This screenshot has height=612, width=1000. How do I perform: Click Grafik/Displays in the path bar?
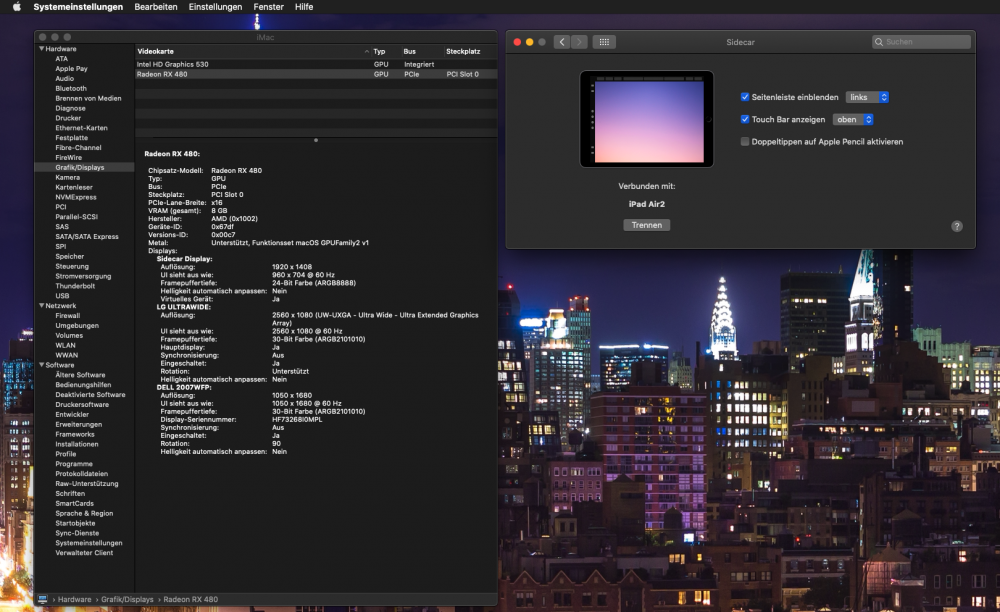pyautogui.click(x=127, y=599)
